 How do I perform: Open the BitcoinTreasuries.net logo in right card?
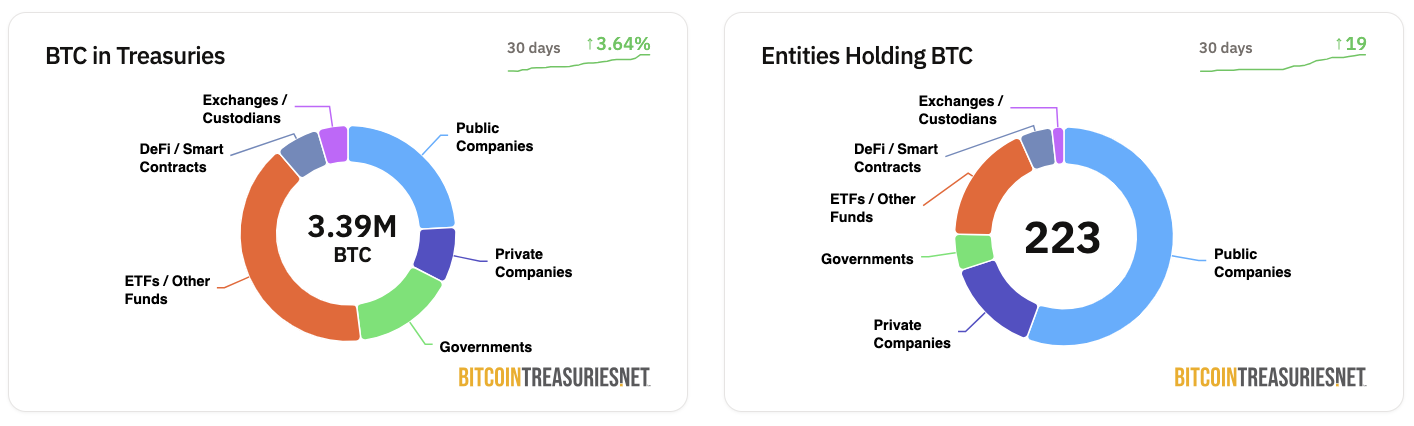[1270, 376]
